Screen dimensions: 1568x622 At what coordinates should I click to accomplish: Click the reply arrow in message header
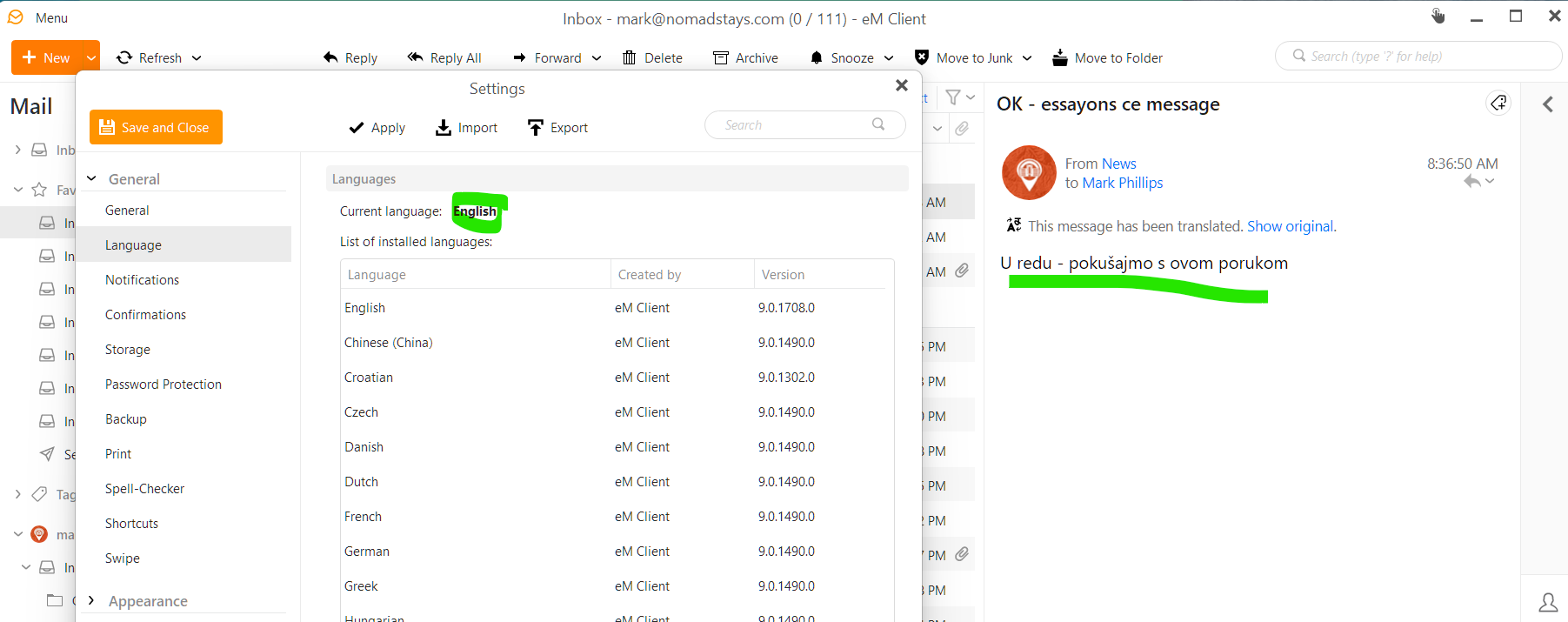[1471, 181]
